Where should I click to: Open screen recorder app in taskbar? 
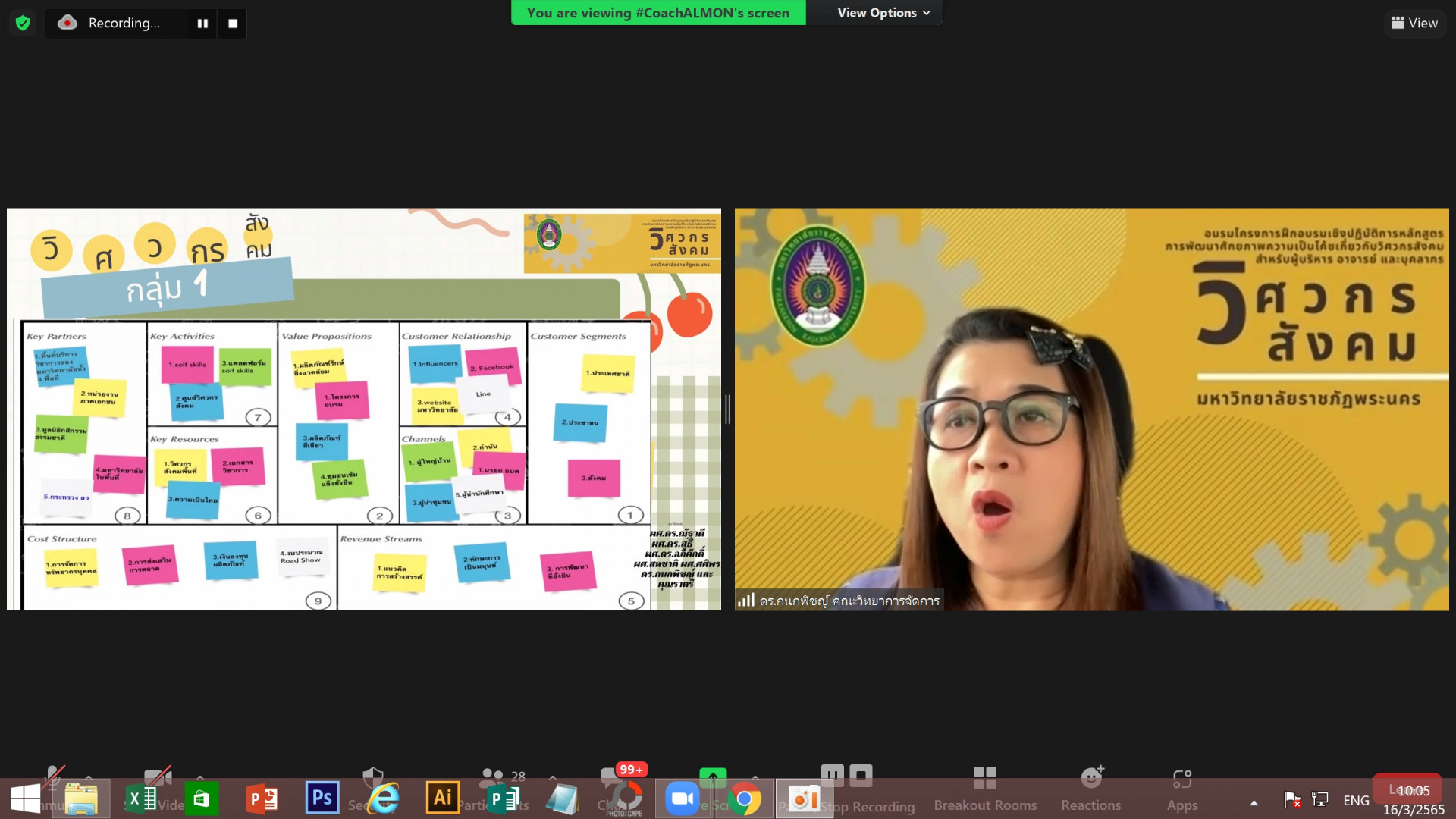pos(805,799)
